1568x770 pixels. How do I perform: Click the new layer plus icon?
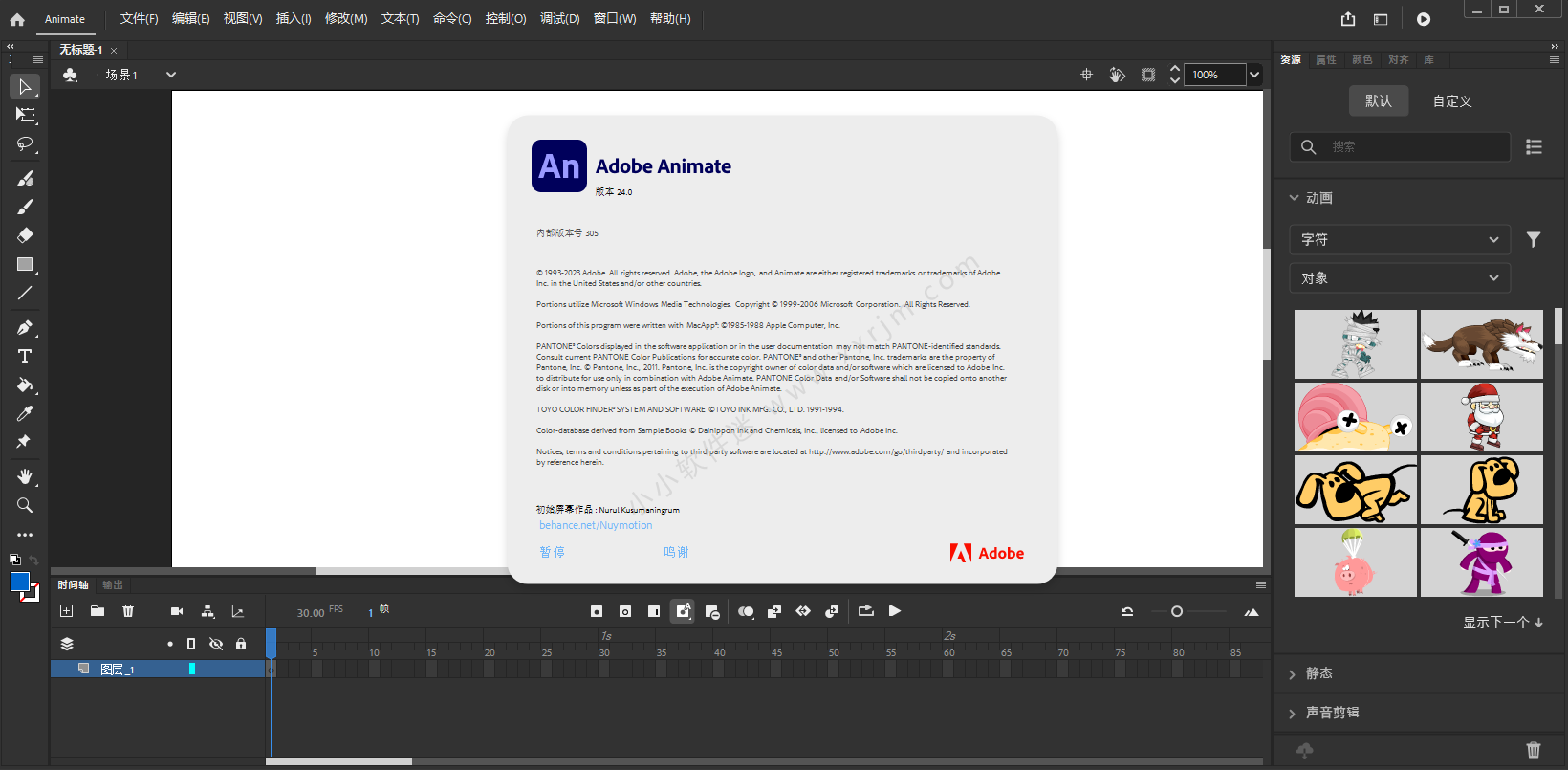coord(67,611)
